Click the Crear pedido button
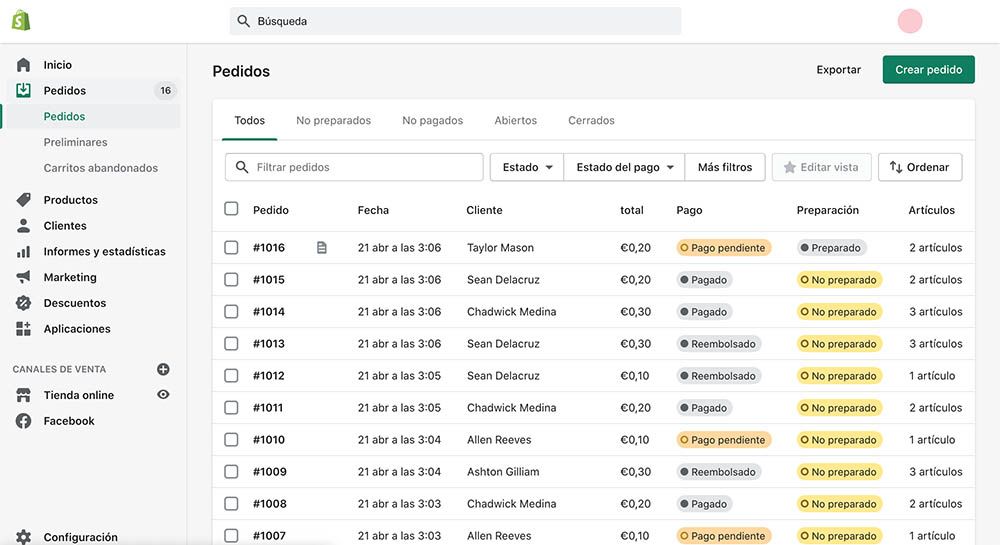 929,69
